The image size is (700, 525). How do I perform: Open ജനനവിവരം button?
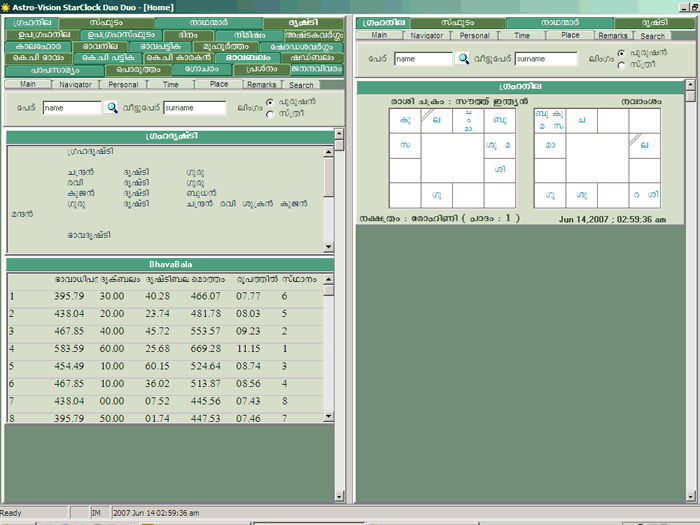coord(317,70)
